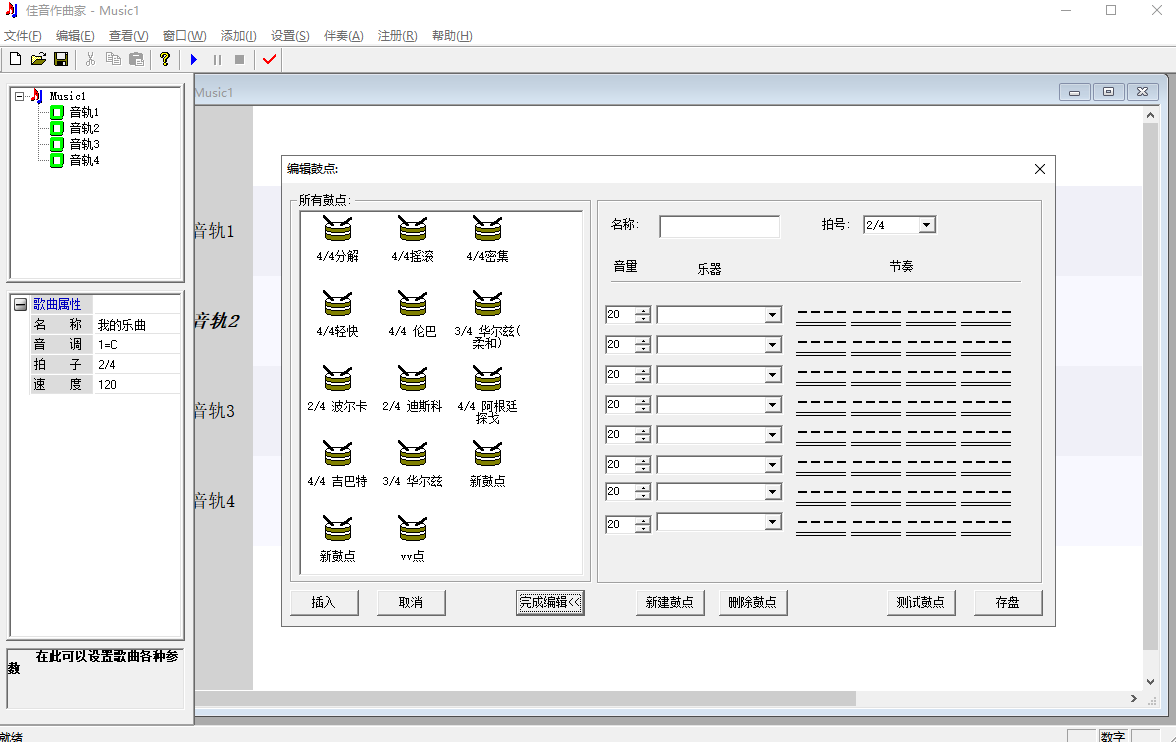This screenshot has width=1176, height=742.
Task: Click the 新建鼓点 button
Action: tap(670, 603)
